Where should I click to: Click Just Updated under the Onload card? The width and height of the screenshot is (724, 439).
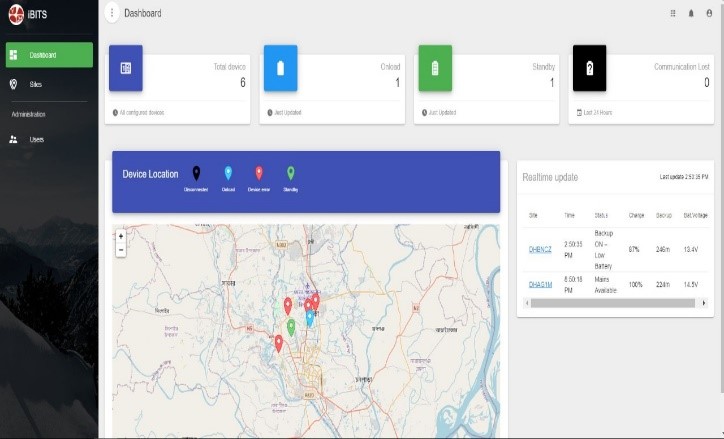coord(287,113)
